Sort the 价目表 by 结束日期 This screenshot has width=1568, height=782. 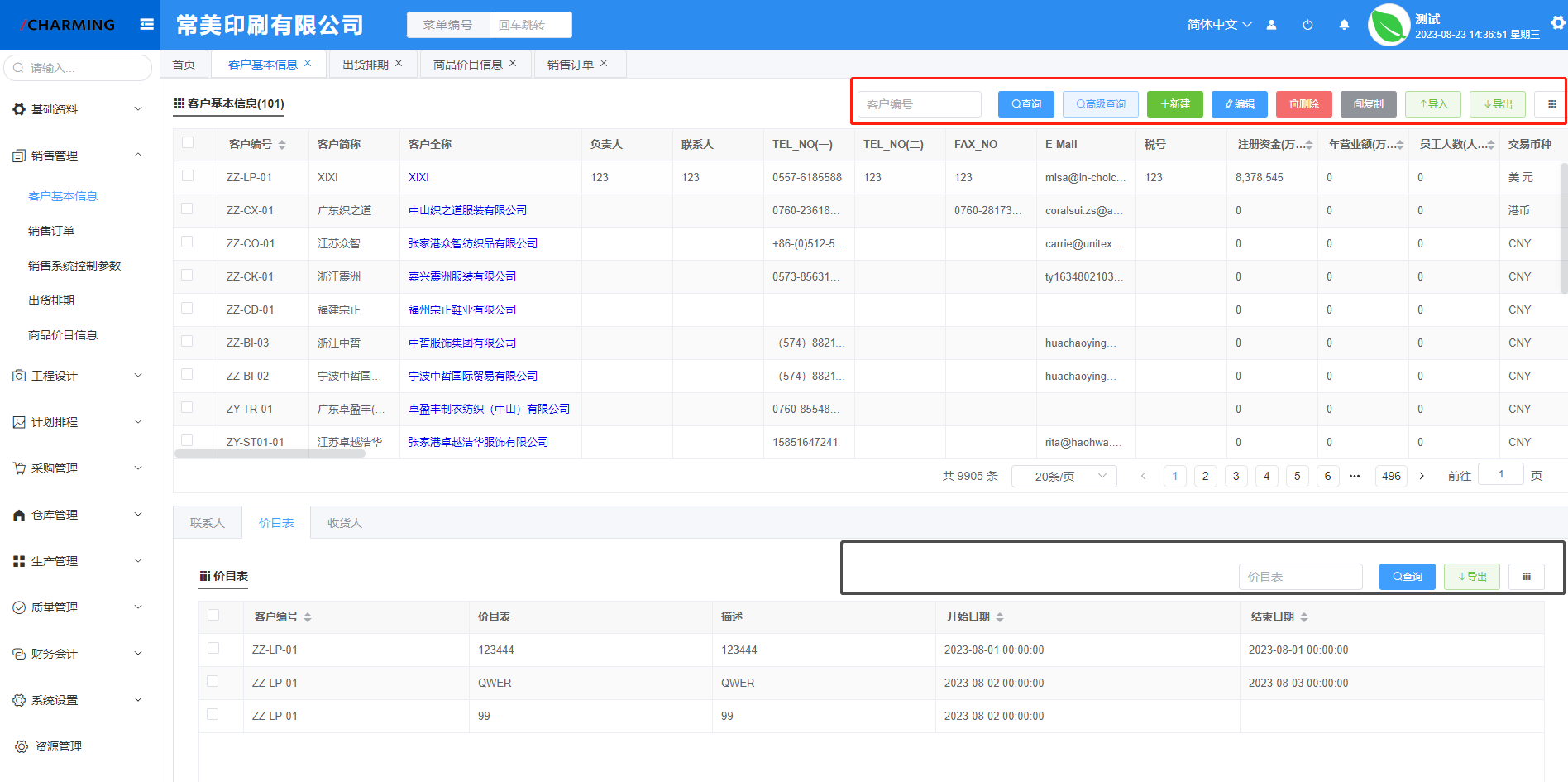point(1304,617)
